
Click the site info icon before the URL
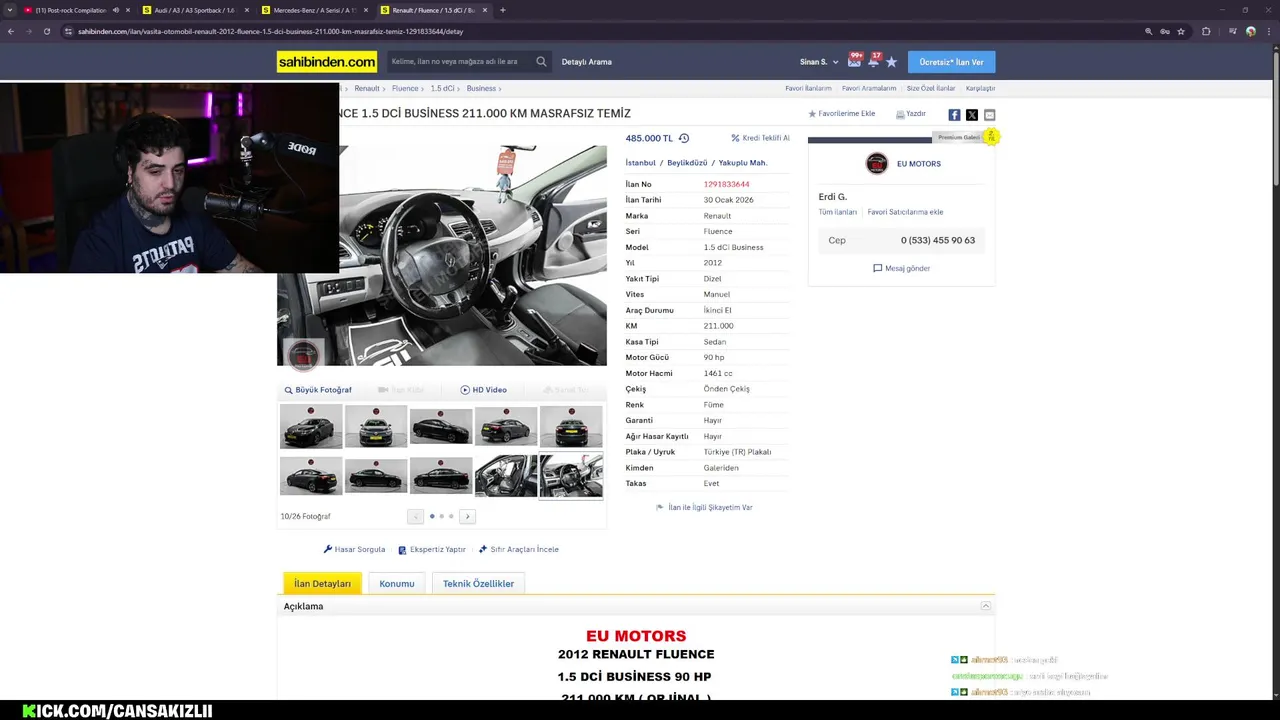pos(68,31)
